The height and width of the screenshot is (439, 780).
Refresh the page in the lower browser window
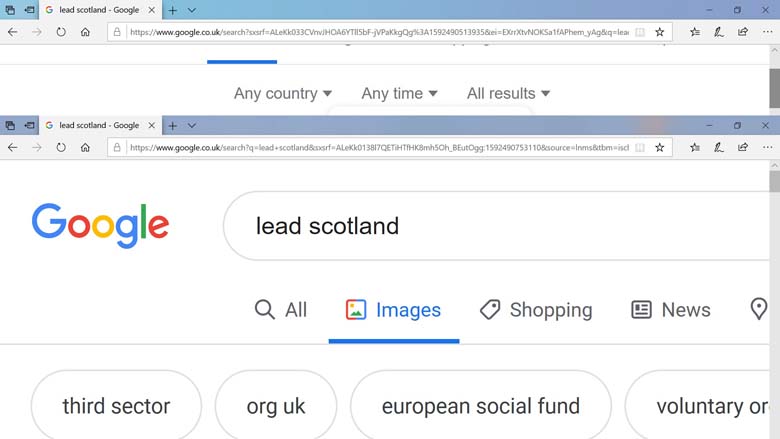click(61, 147)
